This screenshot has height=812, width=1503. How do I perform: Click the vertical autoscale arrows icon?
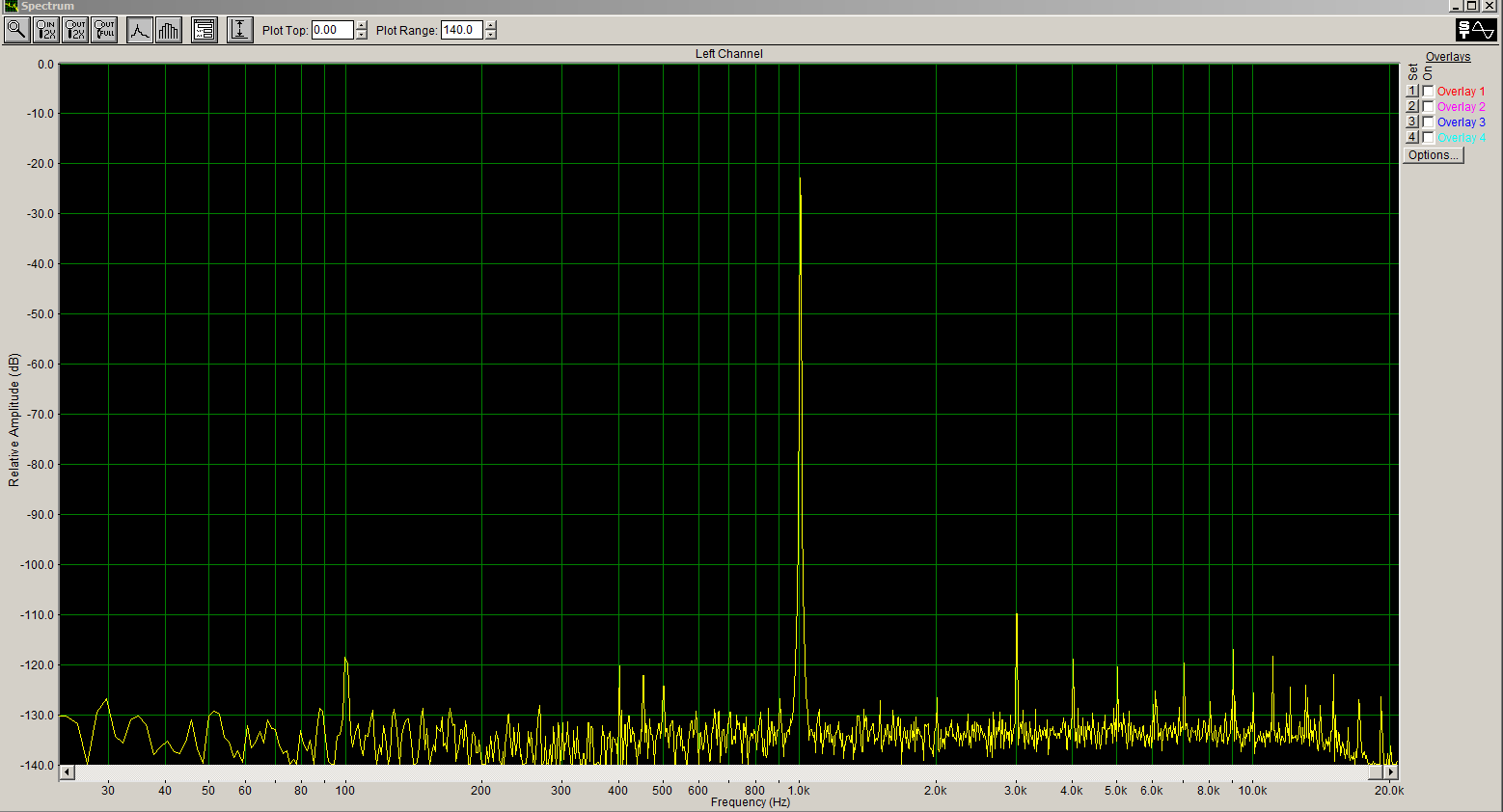point(240,30)
